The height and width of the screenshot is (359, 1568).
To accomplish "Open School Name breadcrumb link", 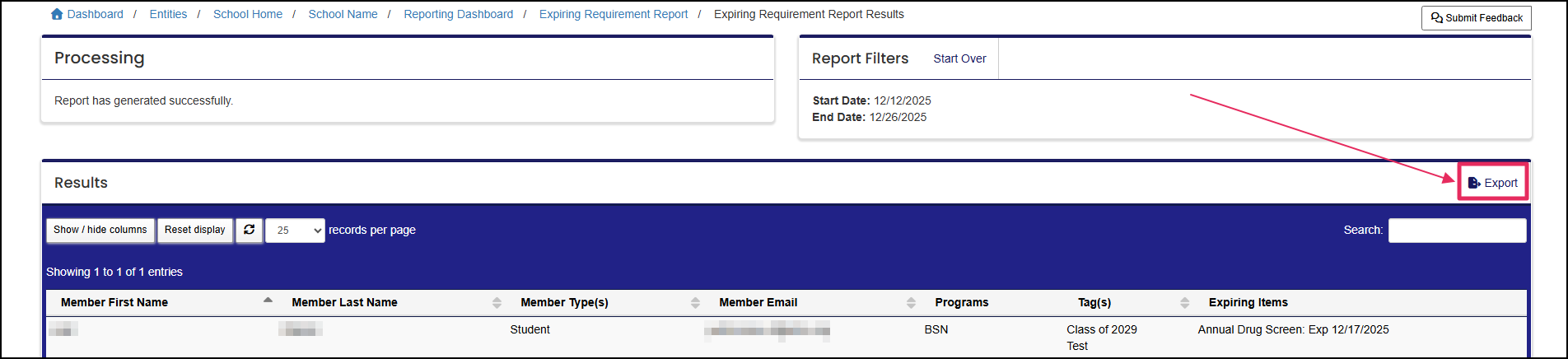I will pyautogui.click(x=343, y=14).
